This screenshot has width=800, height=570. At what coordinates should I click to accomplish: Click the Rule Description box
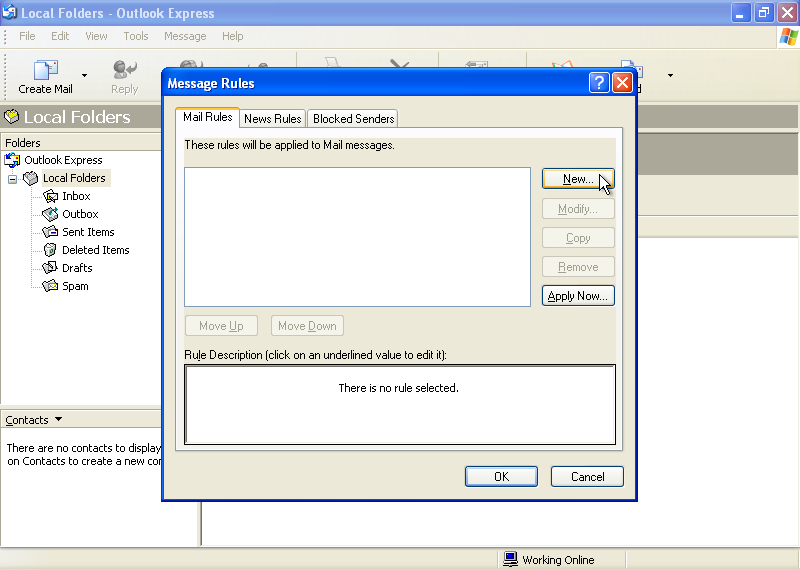[400, 404]
